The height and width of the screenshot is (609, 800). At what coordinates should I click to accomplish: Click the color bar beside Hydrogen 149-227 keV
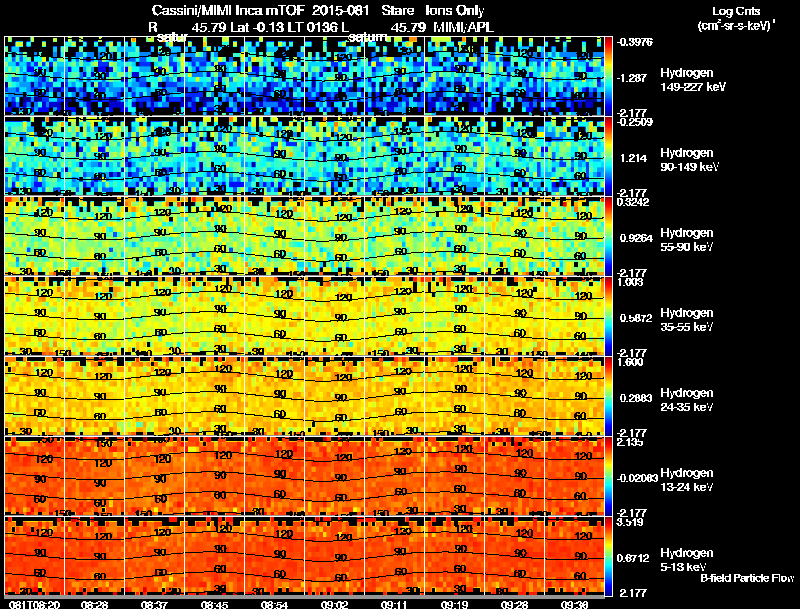pyautogui.click(x=608, y=76)
